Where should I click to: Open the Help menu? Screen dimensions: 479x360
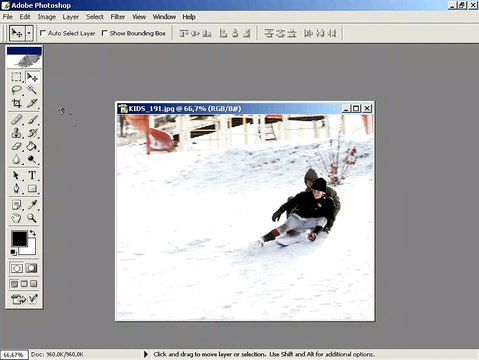click(x=189, y=17)
